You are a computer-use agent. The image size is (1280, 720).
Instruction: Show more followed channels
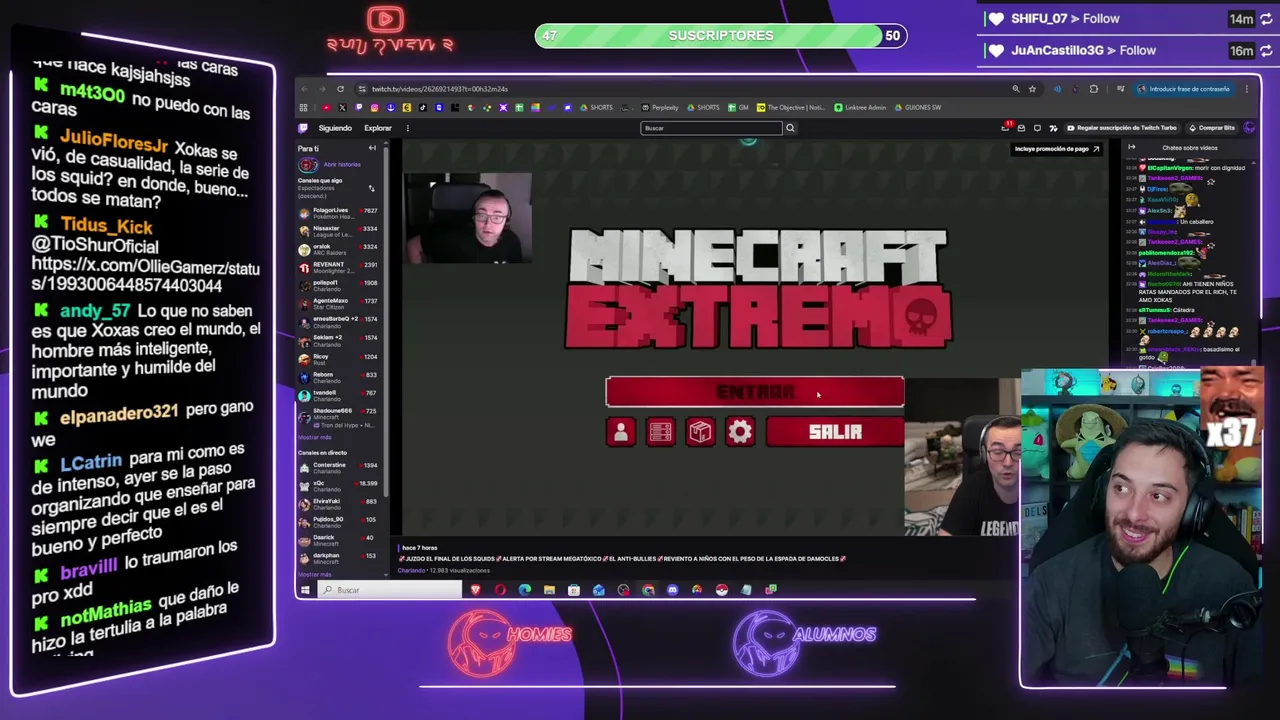[314, 437]
